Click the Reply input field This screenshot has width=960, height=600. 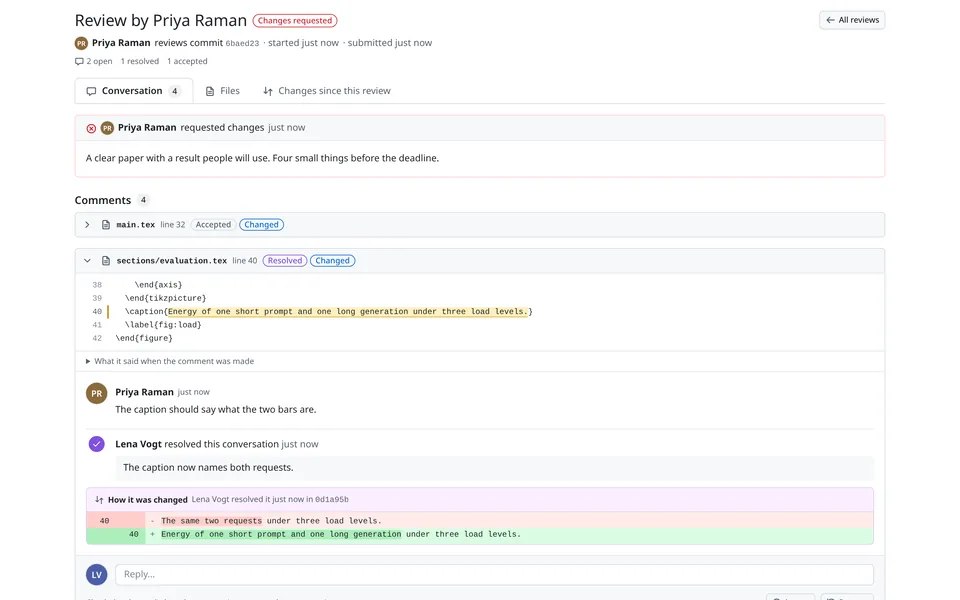[x=494, y=574]
